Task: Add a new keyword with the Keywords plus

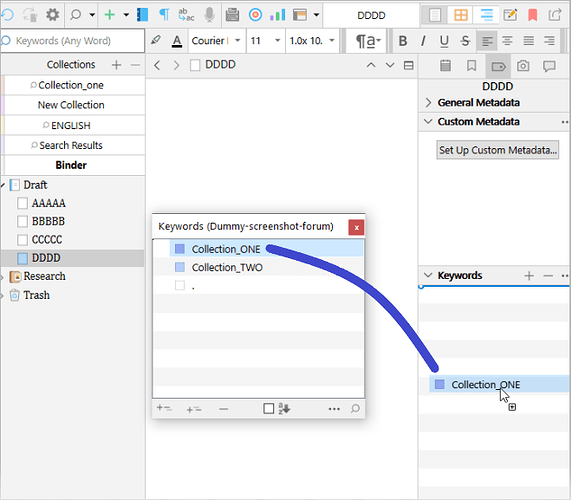Action: coord(529,276)
